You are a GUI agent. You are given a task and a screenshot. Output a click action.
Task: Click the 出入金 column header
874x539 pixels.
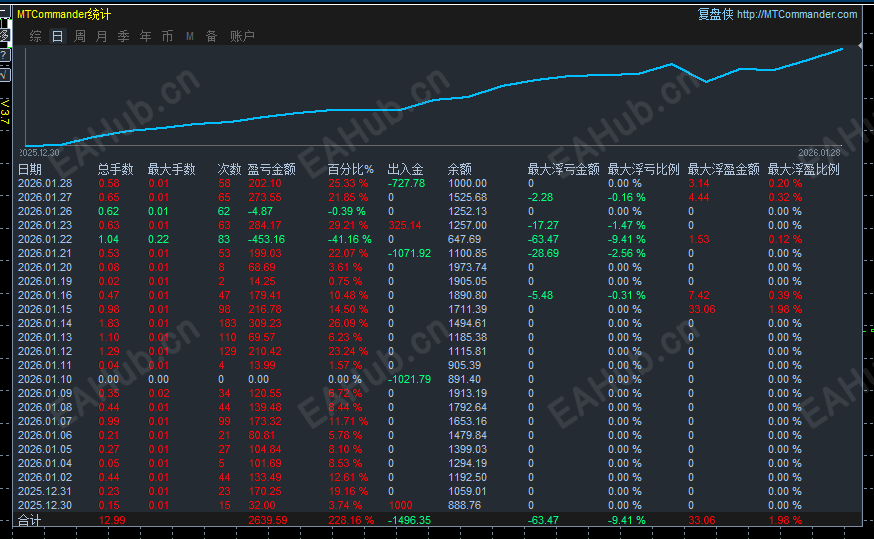tap(406, 169)
